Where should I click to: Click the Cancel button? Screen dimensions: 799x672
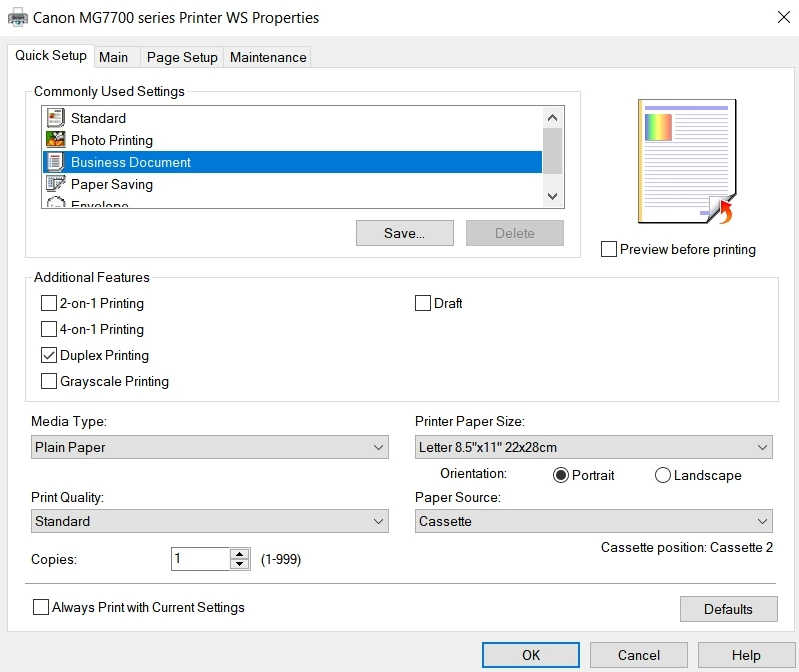639,655
